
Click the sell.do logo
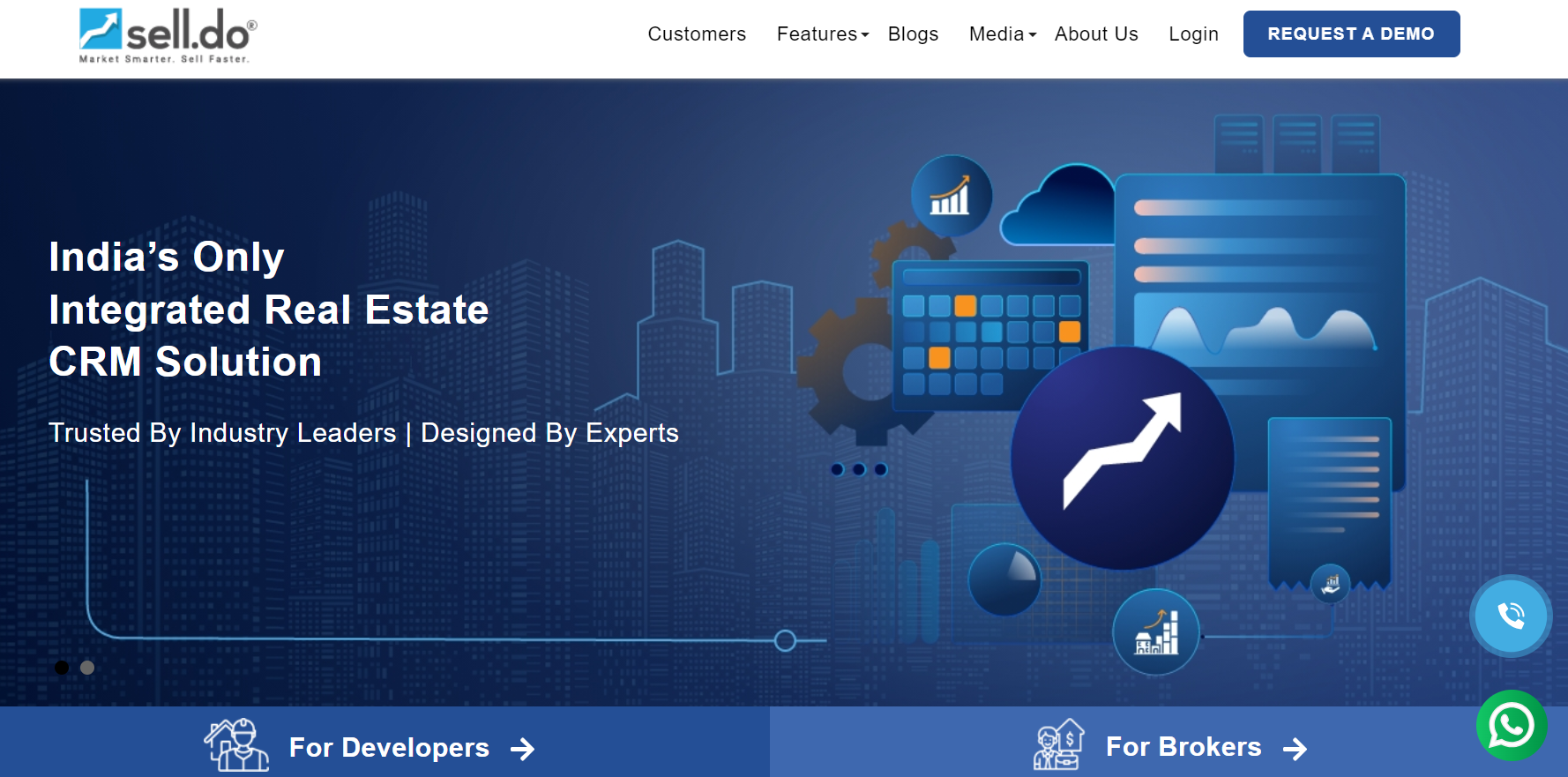[168, 35]
